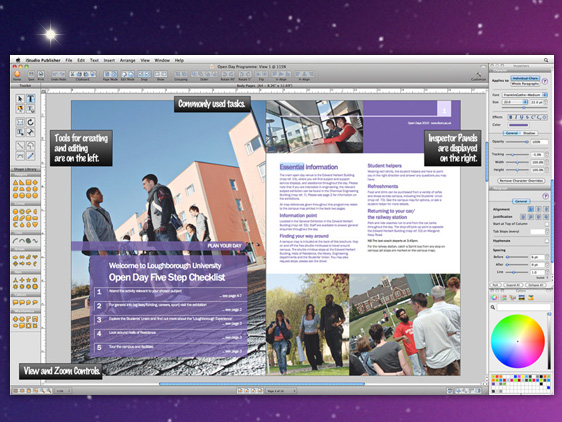Pick the triangle shape in Shape Library
Image resolution: width=562 pixels, height=422 pixels.
(15, 182)
